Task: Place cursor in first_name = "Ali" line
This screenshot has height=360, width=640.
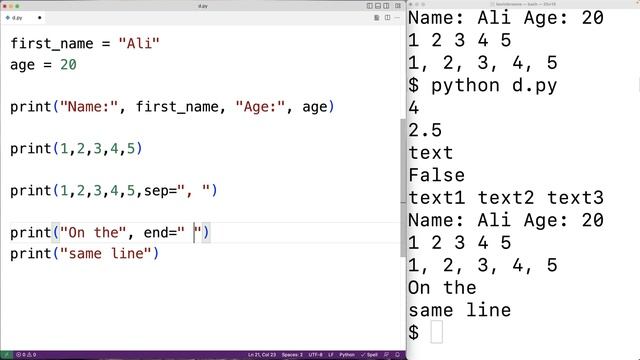Action: [x=85, y=43]
